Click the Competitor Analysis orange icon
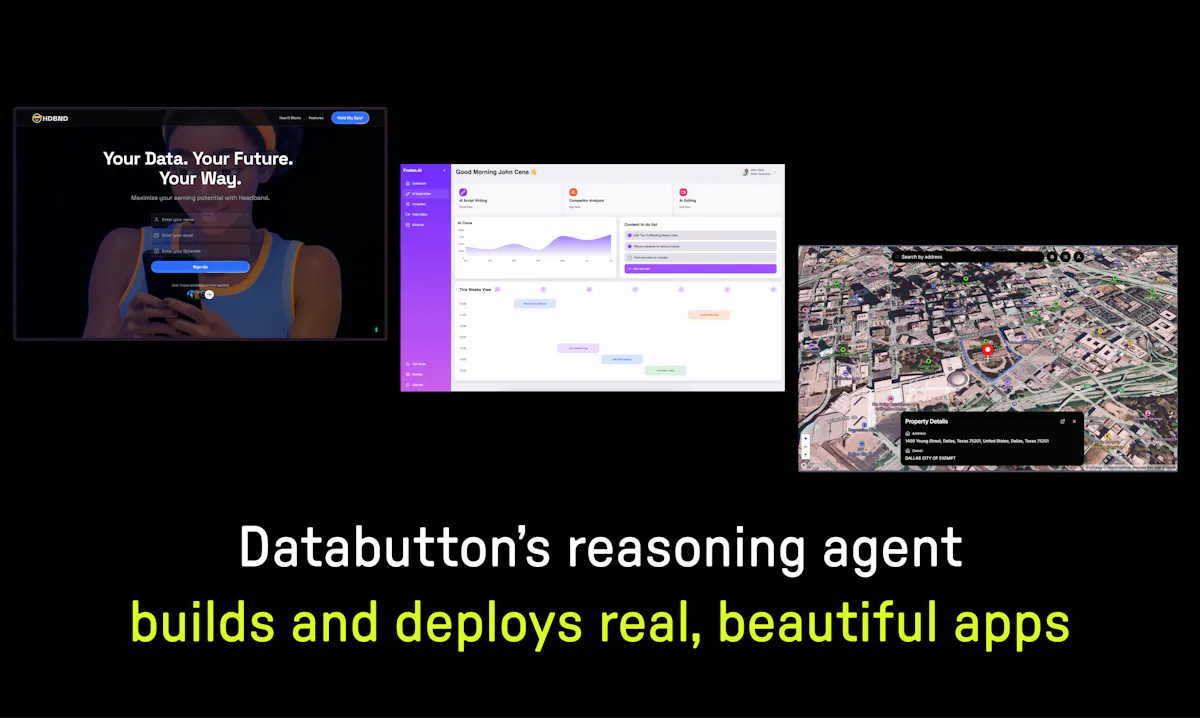The width and height of the screenshot is (1200, 718). pos(573,192)
